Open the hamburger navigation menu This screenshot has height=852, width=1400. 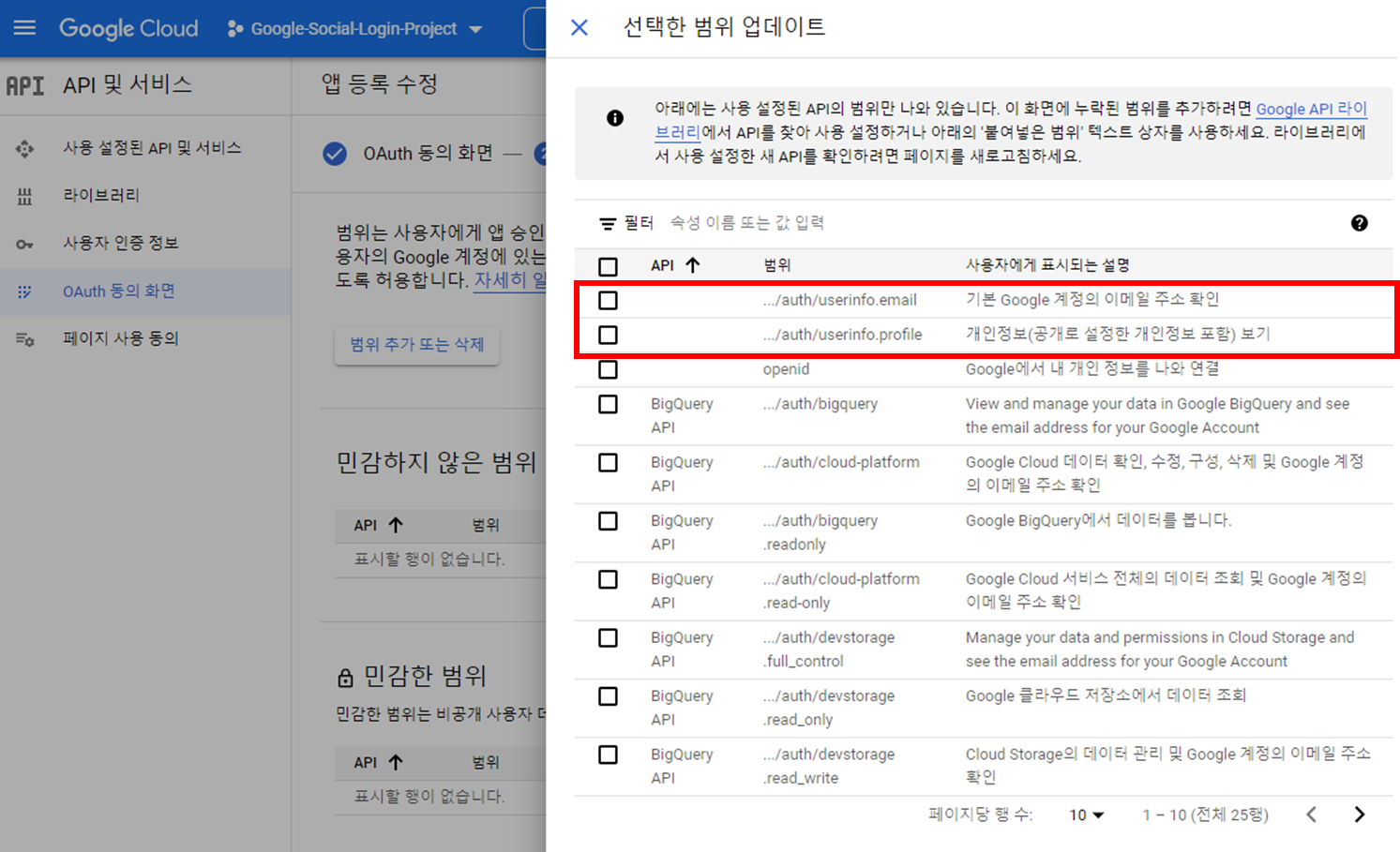click(x=25, y=28)
